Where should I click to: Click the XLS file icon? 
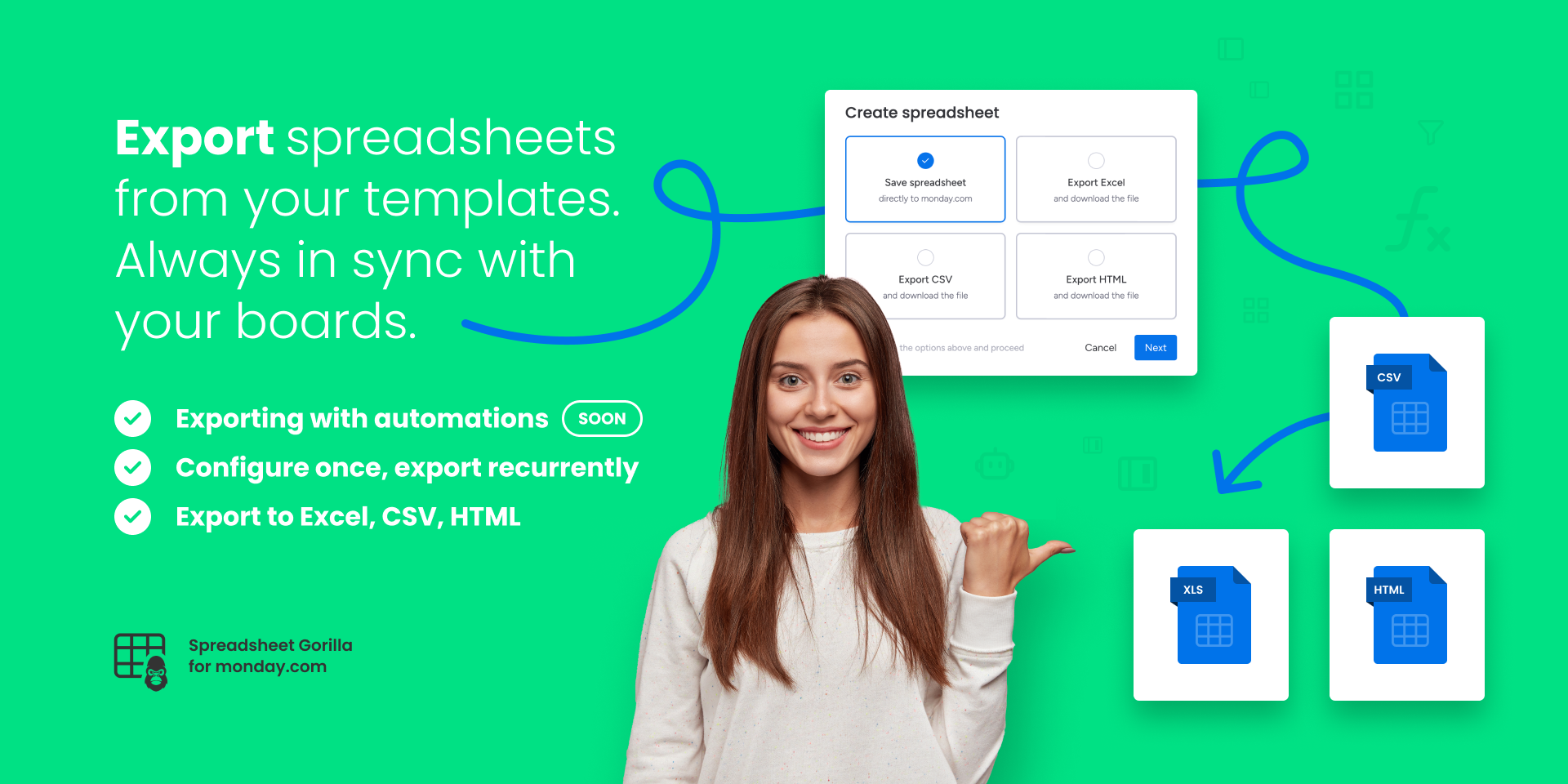[x=1212, y=615]
